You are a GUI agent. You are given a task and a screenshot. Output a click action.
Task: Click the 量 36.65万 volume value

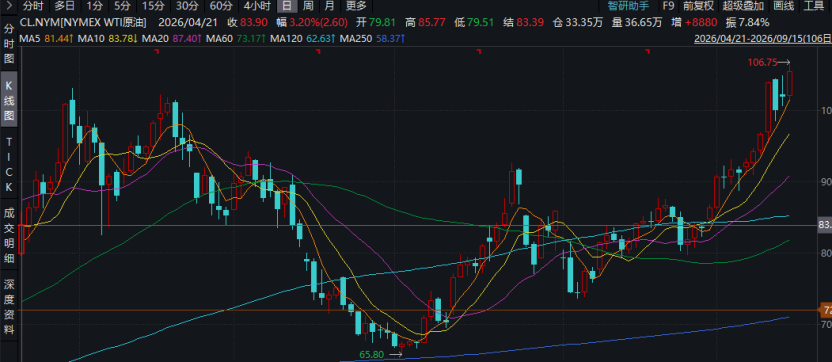(x=637, y=22)
